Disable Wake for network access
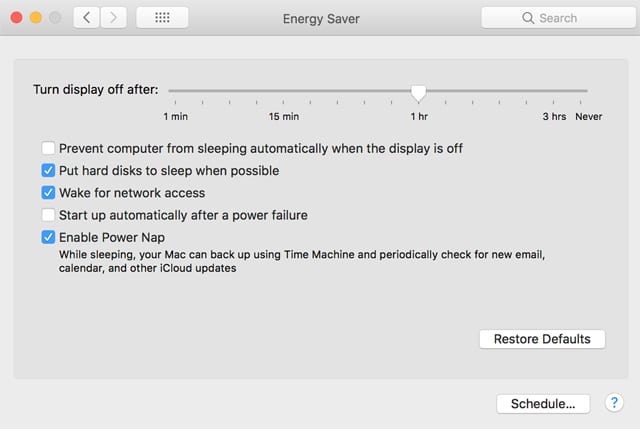Viewport: 640px width, 429px height. click(49, 193)
